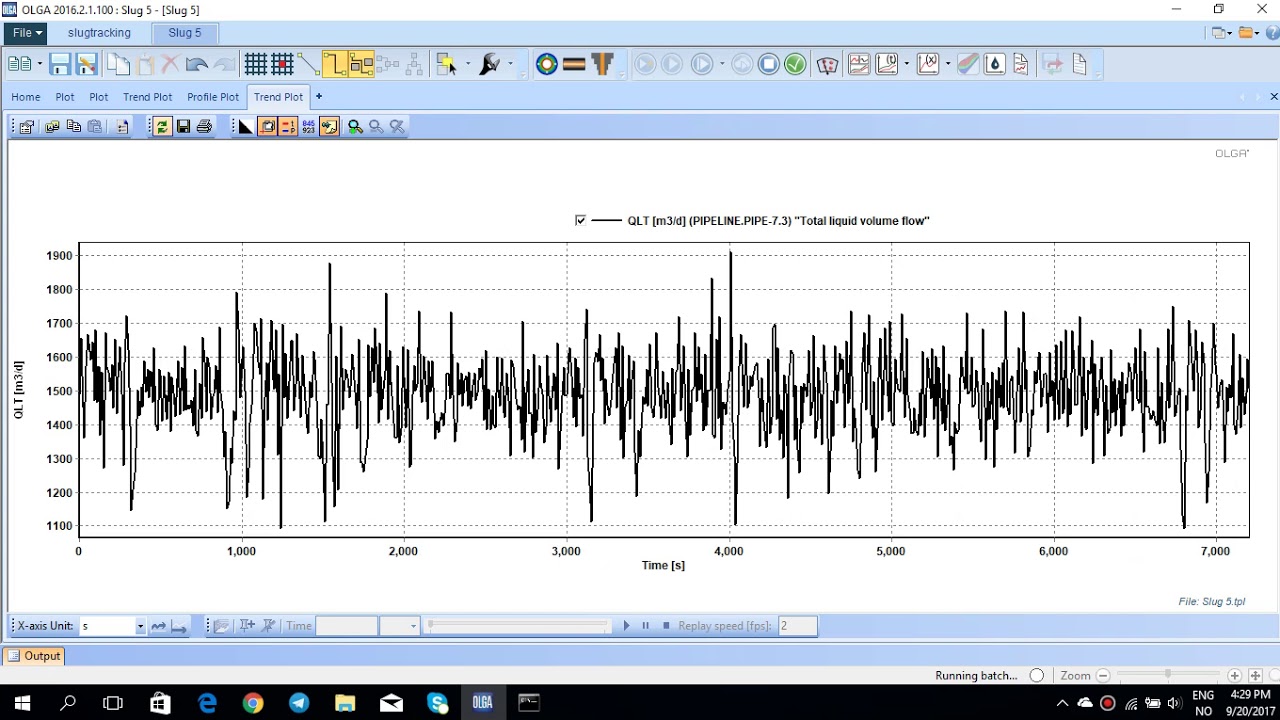Refresh the plot with green arrows icon
This screenshot has height=720, width=1280.
tap(162, 126)
